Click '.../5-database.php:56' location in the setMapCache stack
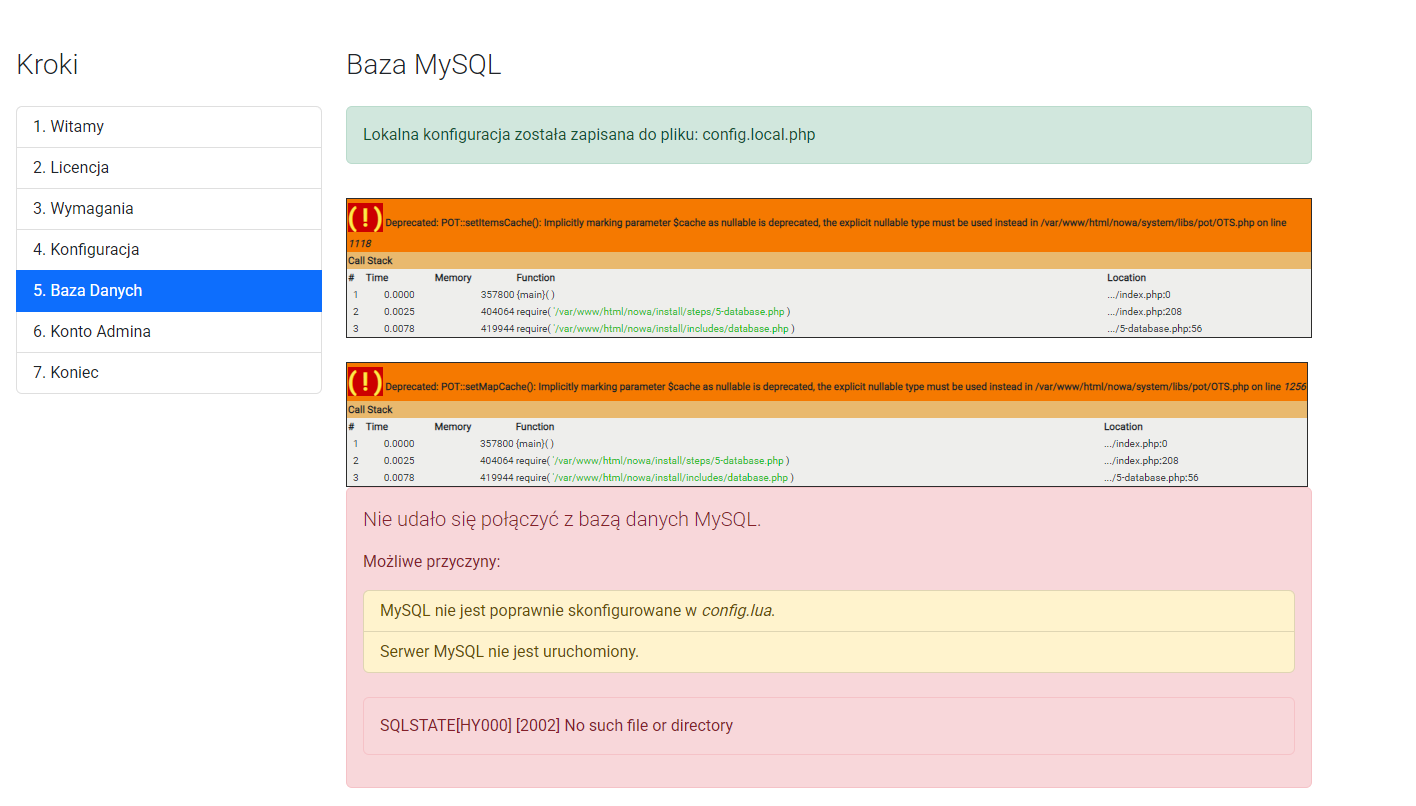The width and height of the screenshot is (1416, 806). (1151, 478)
